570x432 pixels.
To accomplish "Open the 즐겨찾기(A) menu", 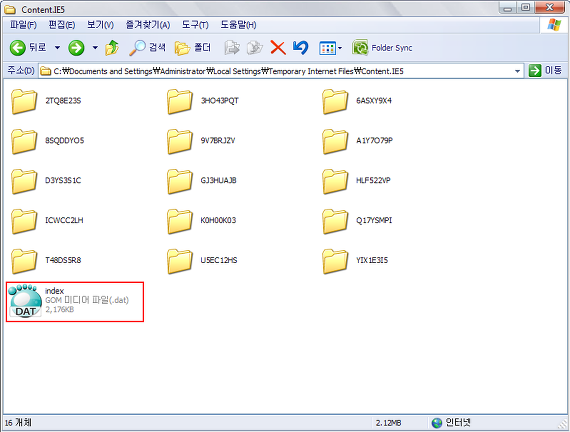I will point(148,25).
